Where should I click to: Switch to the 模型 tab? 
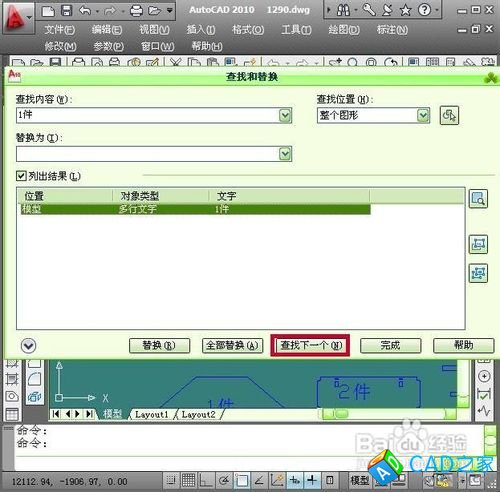pos(112,414)
